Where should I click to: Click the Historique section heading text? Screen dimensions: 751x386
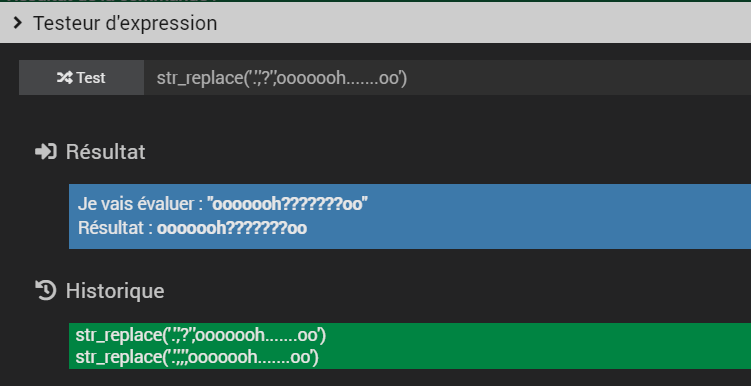click(115, 291)
